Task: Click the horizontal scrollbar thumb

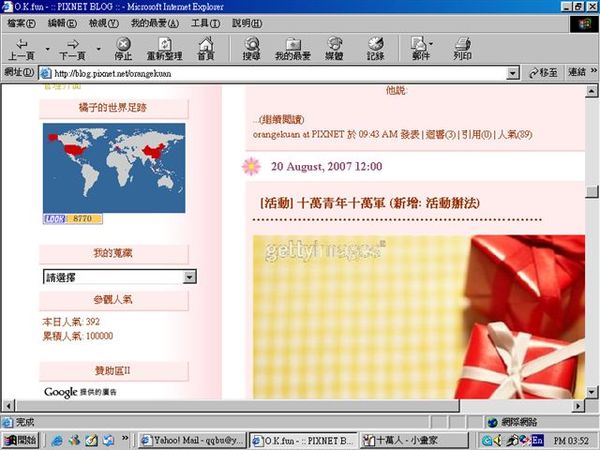Action: [x=237, y=406]
